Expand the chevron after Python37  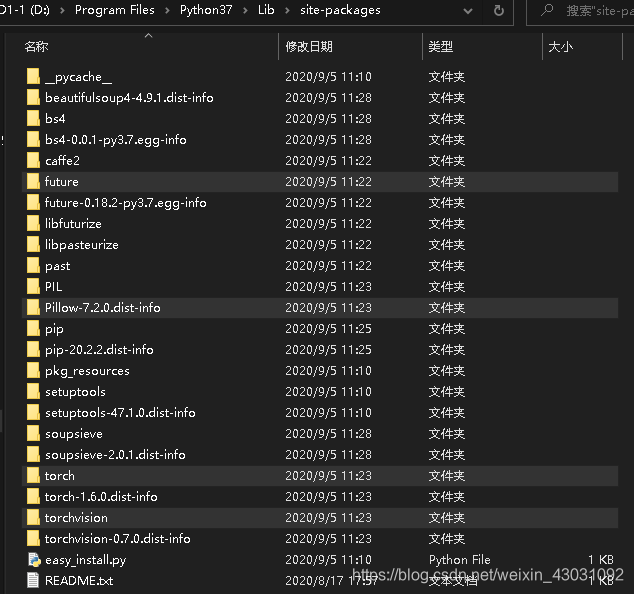[245, 11]
